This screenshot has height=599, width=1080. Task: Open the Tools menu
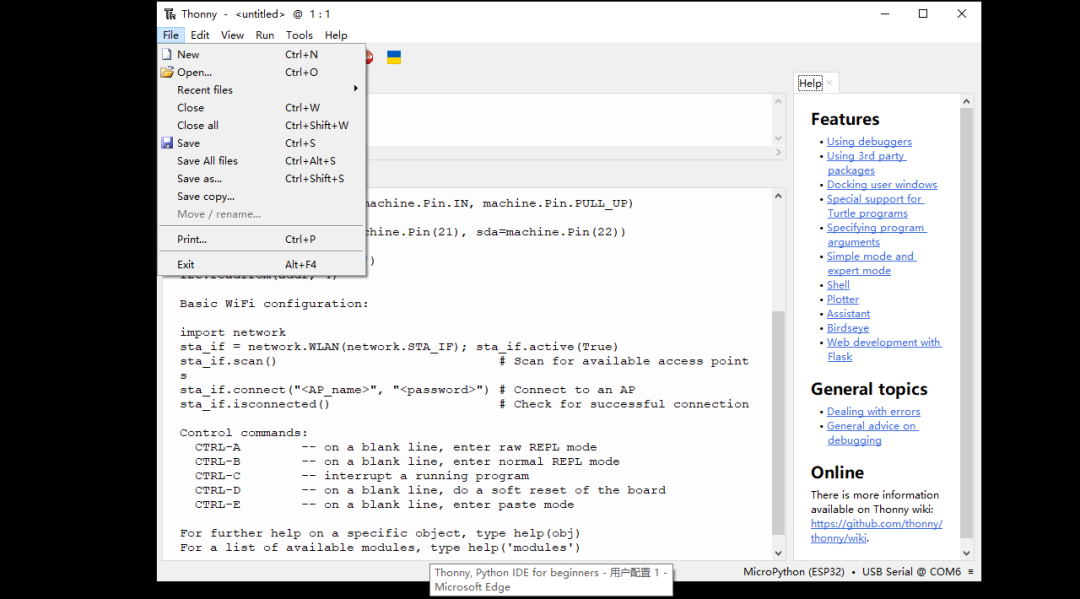pyautogui.click(x=299, y=35)
